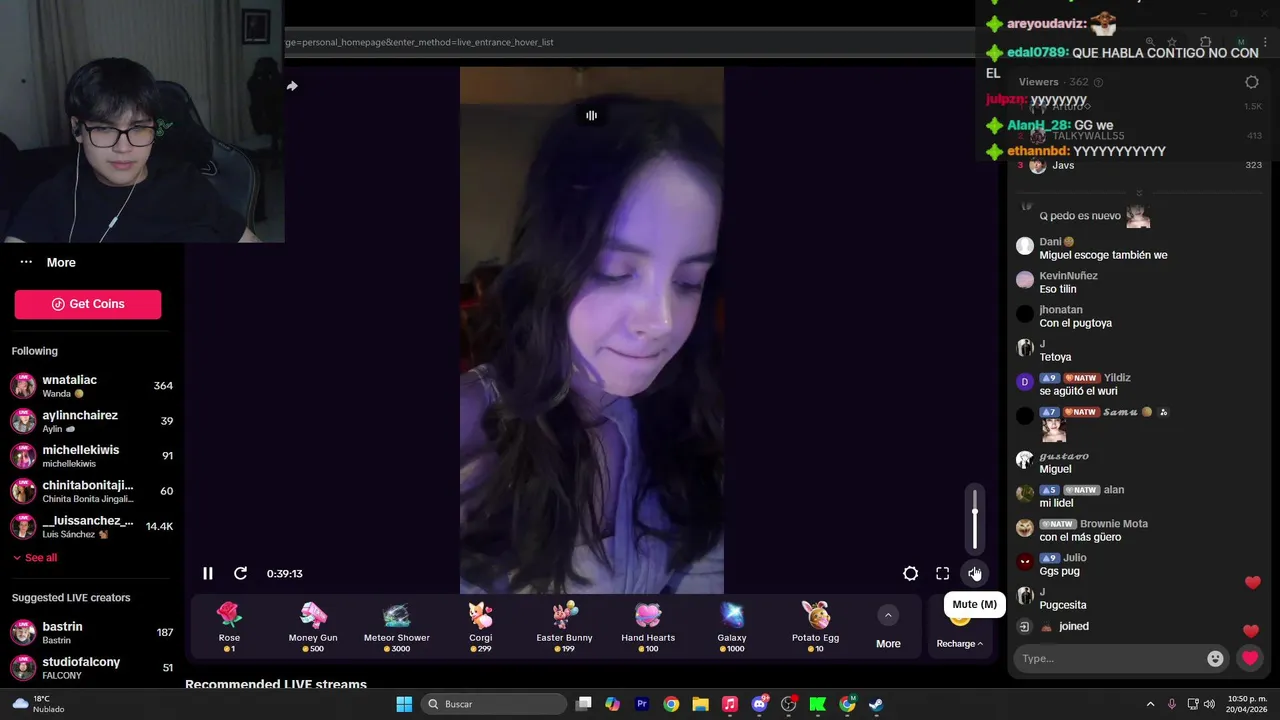Screen dimensions: 1280x720
Task: Open chinitabonitaji... live channel
Action: pyautogui.click(x=92, y=491)
